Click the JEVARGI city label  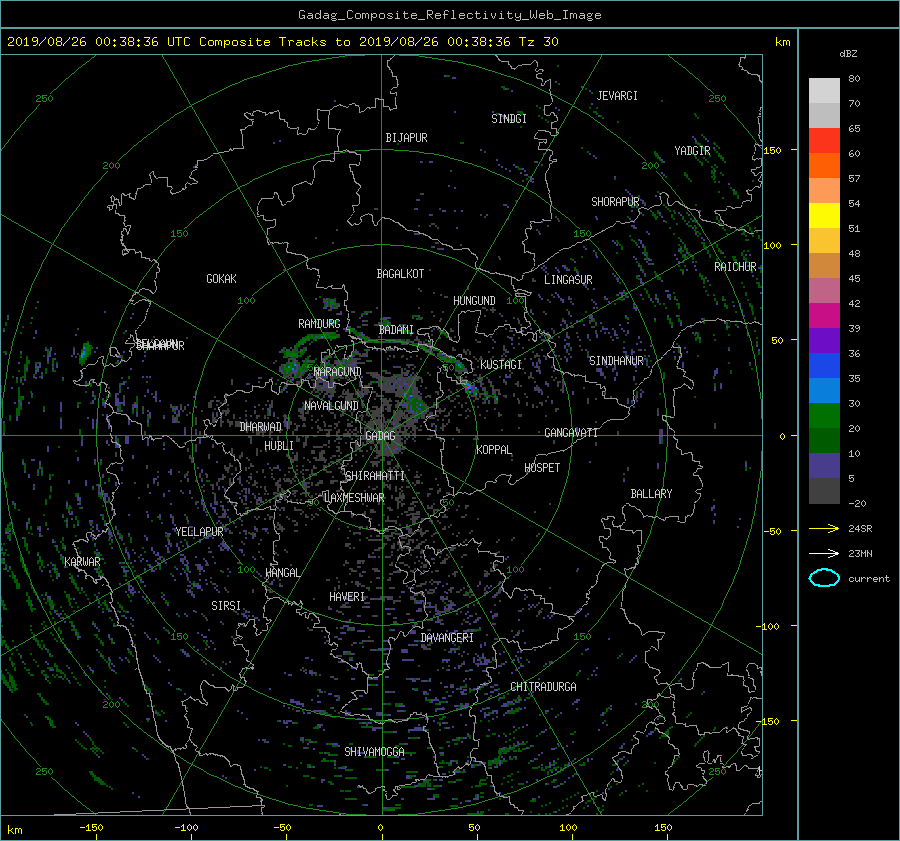coord(617,96)
